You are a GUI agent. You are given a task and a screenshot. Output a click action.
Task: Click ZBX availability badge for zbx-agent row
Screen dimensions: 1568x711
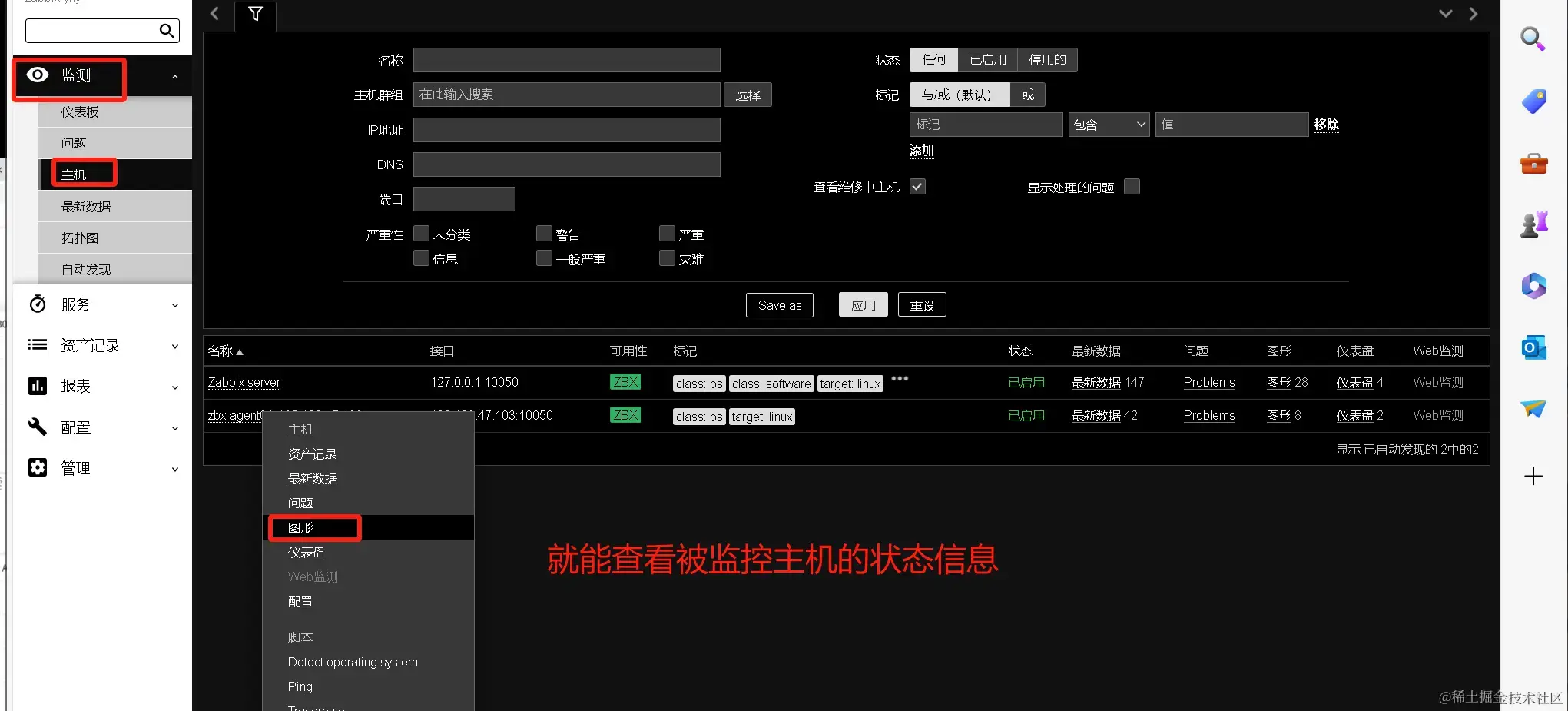[x=625, y=415]
